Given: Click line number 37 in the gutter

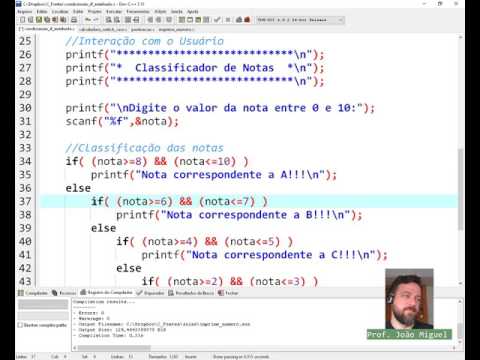Looking at the screenshot, I should [x=25, y=201].
